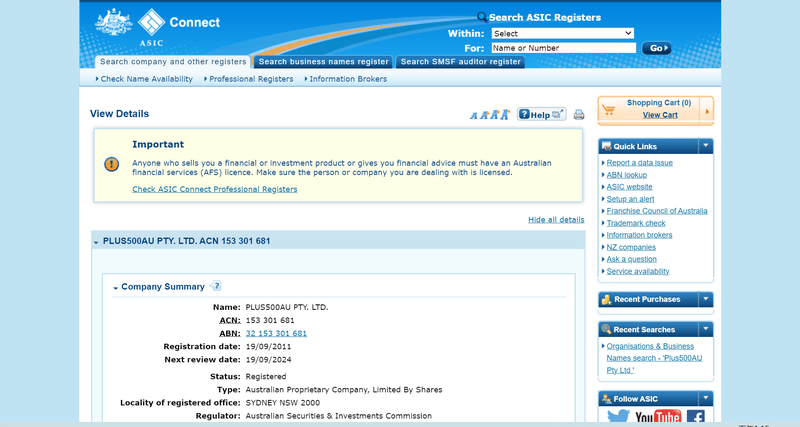The image size is (800, 427).
Task: Collapse the Recent Searches panel arrow
Action: (x=705, y=329)
